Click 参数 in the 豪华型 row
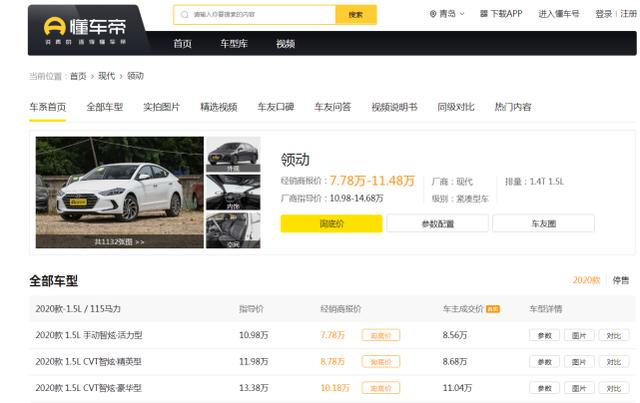The image size is (640, 403). (x=544, y=388)
